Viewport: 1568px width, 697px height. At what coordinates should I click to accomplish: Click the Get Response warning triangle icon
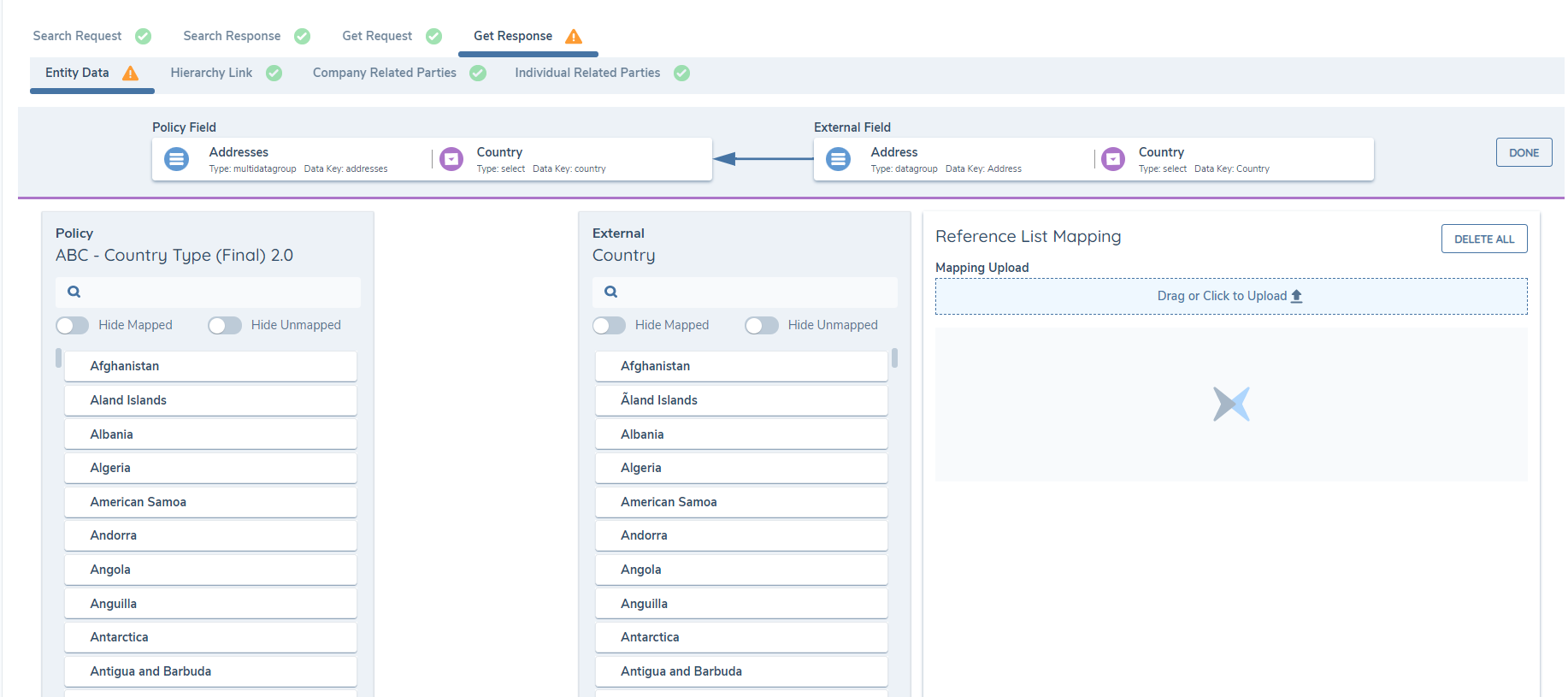[574, 37]
